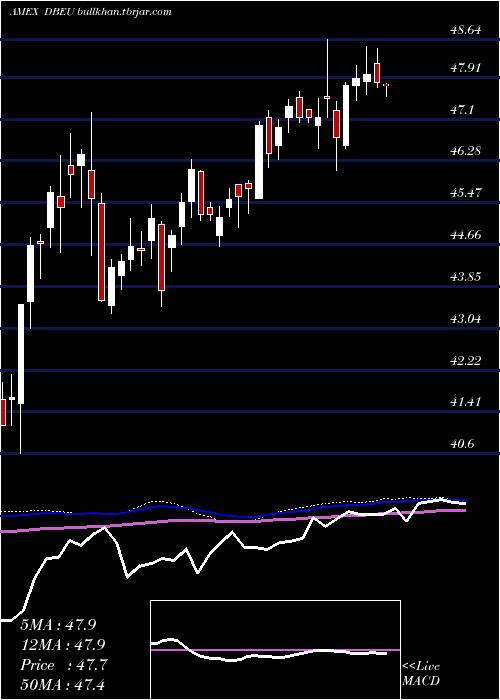This screenshot has height=700, width=500.
Task: Select the 45.47 price level label
Action: (465, 193)
